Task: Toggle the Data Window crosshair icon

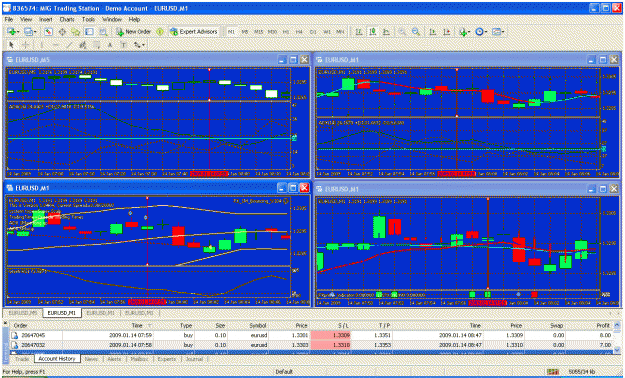Action: (62, 32)
